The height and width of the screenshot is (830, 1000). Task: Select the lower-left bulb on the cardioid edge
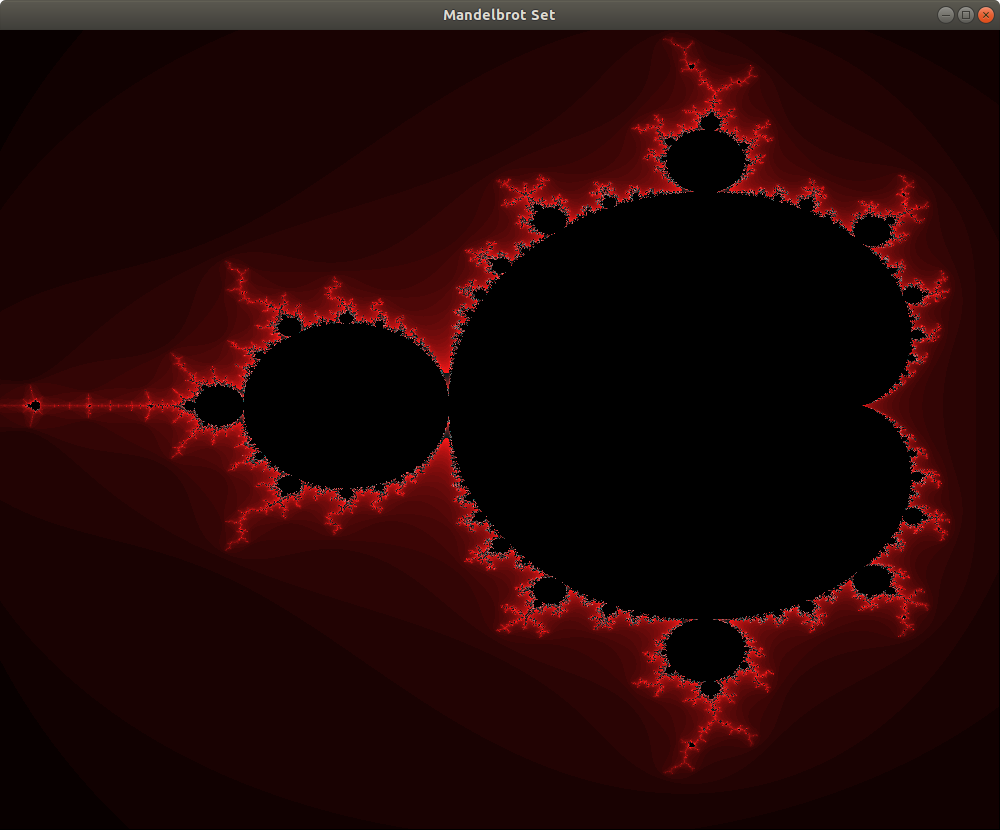(x=548, y=590)
